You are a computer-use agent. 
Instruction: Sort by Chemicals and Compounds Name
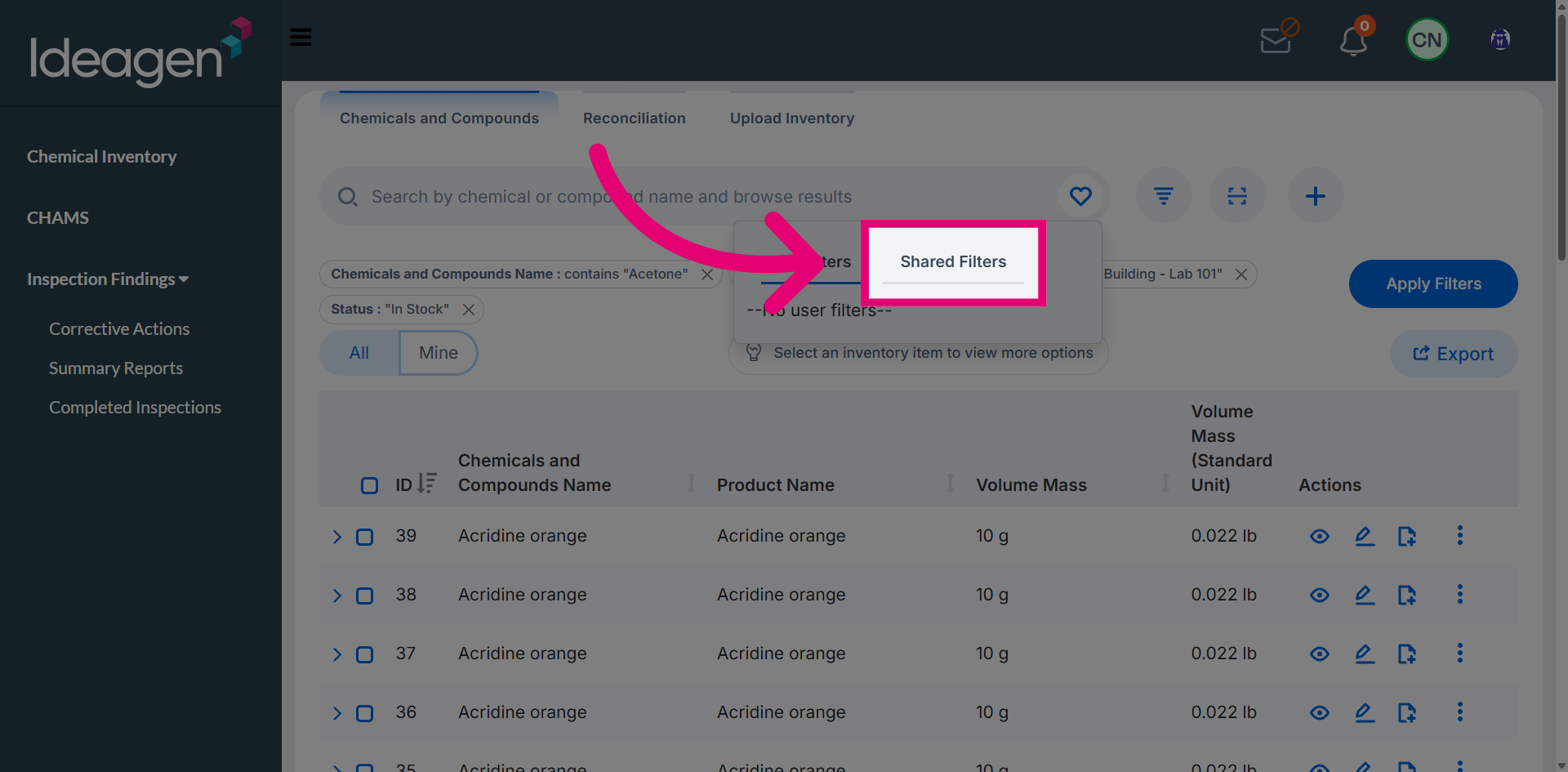692,483
